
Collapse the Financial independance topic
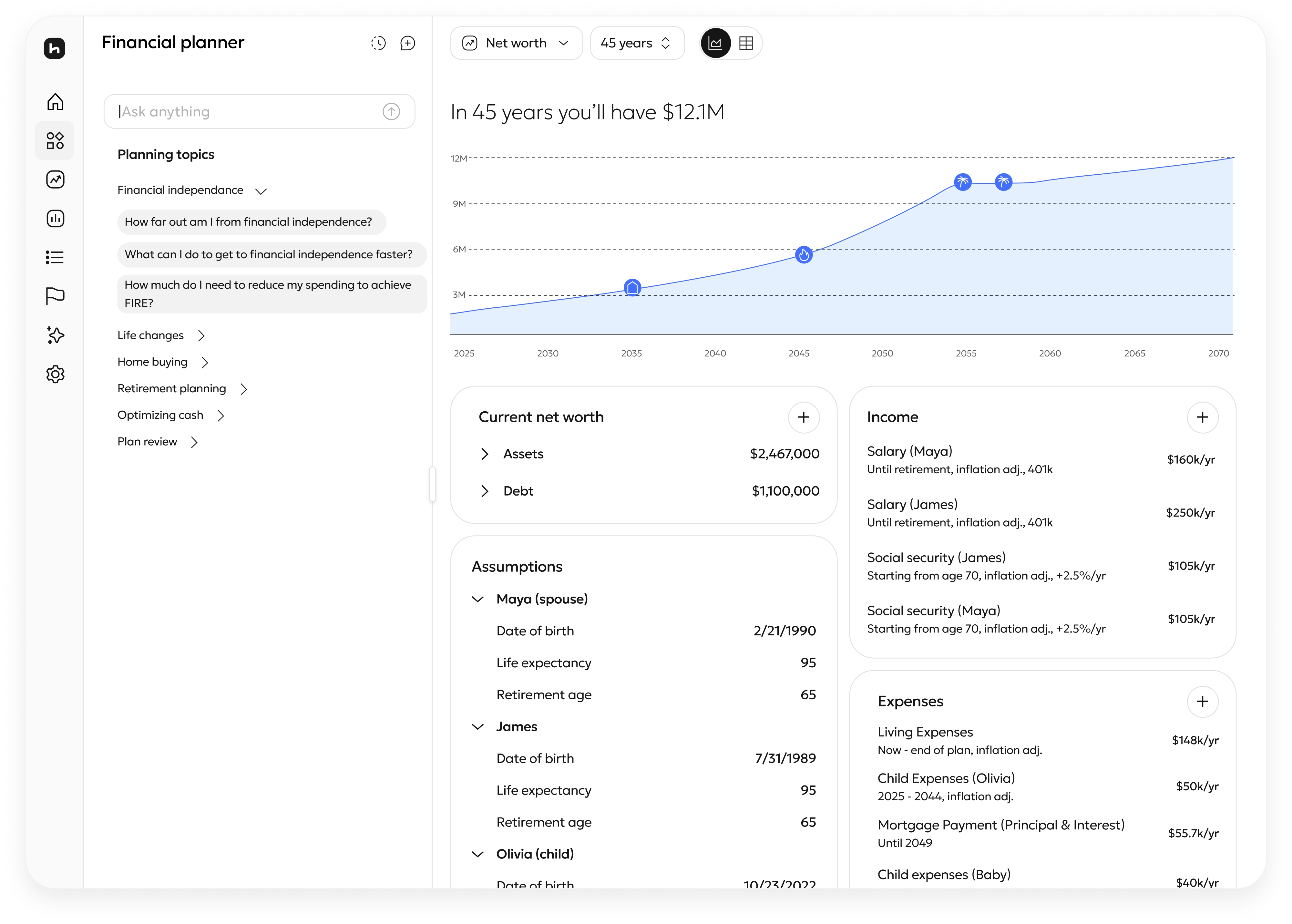[x=261, y=190]
